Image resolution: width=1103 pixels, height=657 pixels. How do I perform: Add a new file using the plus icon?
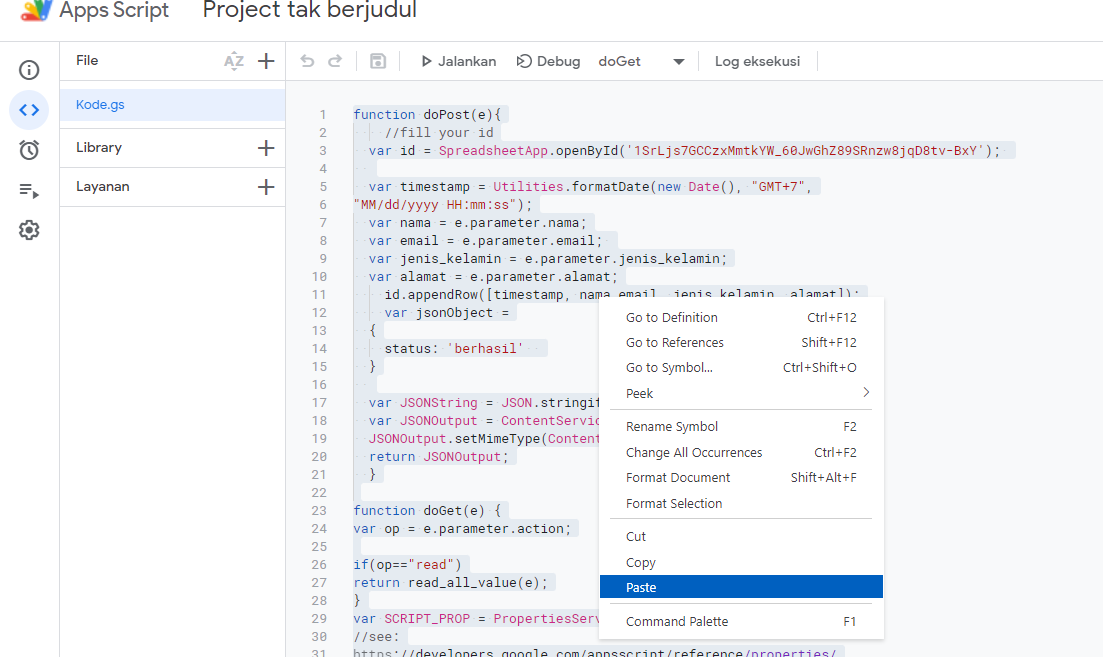click(x=266, y=61)
